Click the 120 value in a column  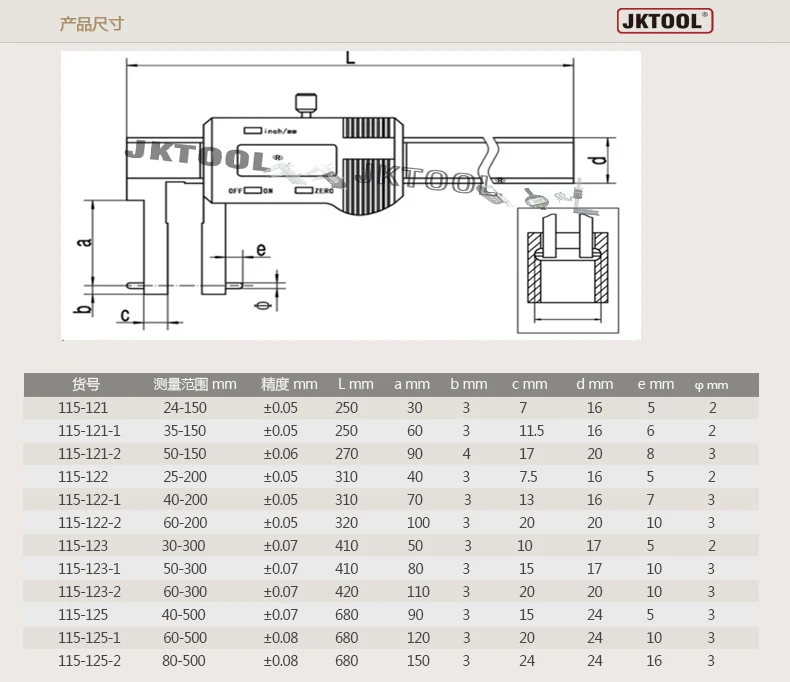pyautogui.click(x=418, y=638)
